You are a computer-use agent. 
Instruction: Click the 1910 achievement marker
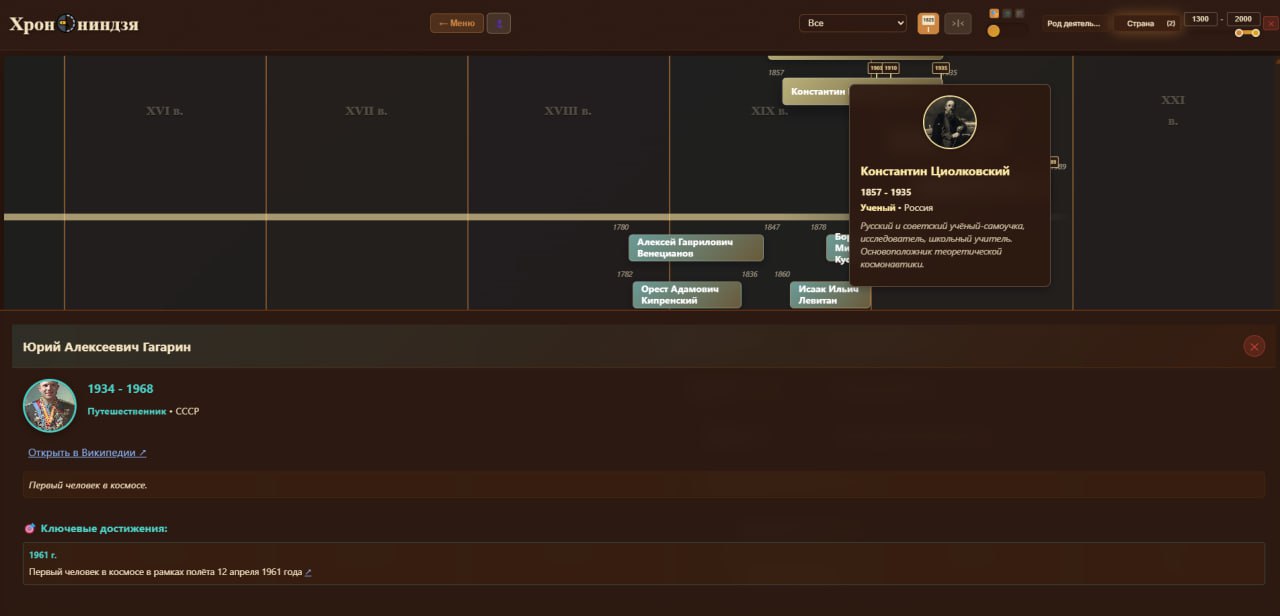tap(890, 68)
